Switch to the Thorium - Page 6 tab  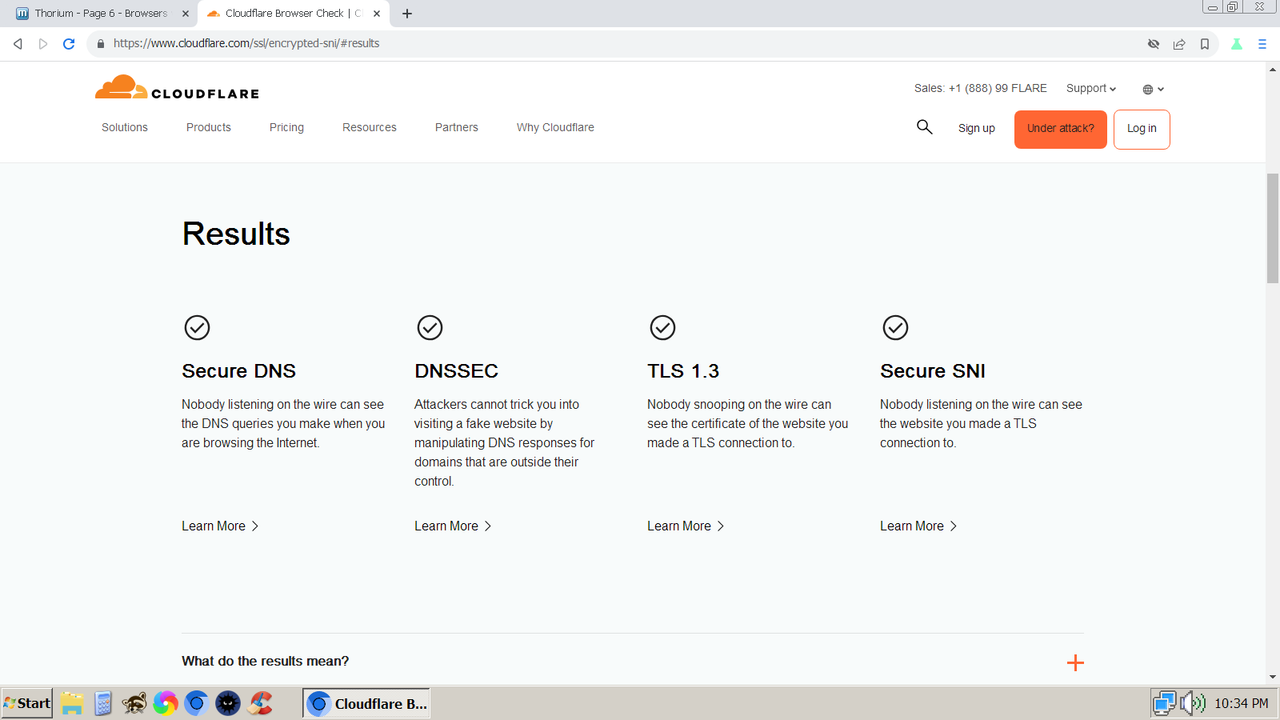[101, 14]
